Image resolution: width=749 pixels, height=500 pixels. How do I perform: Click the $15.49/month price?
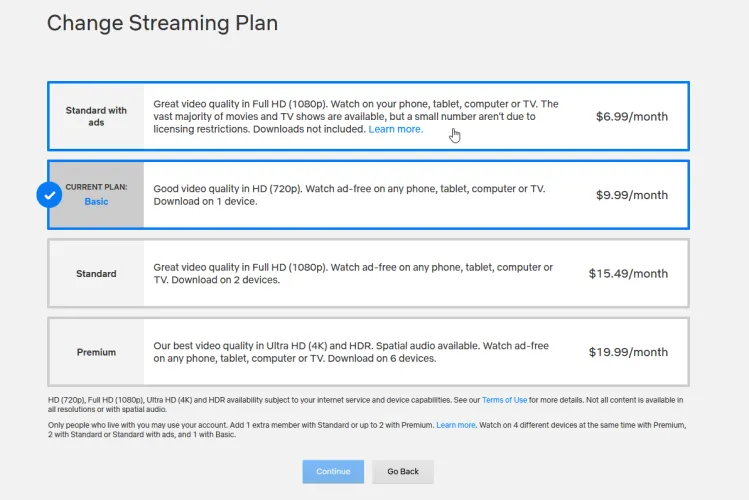(628, 273)
